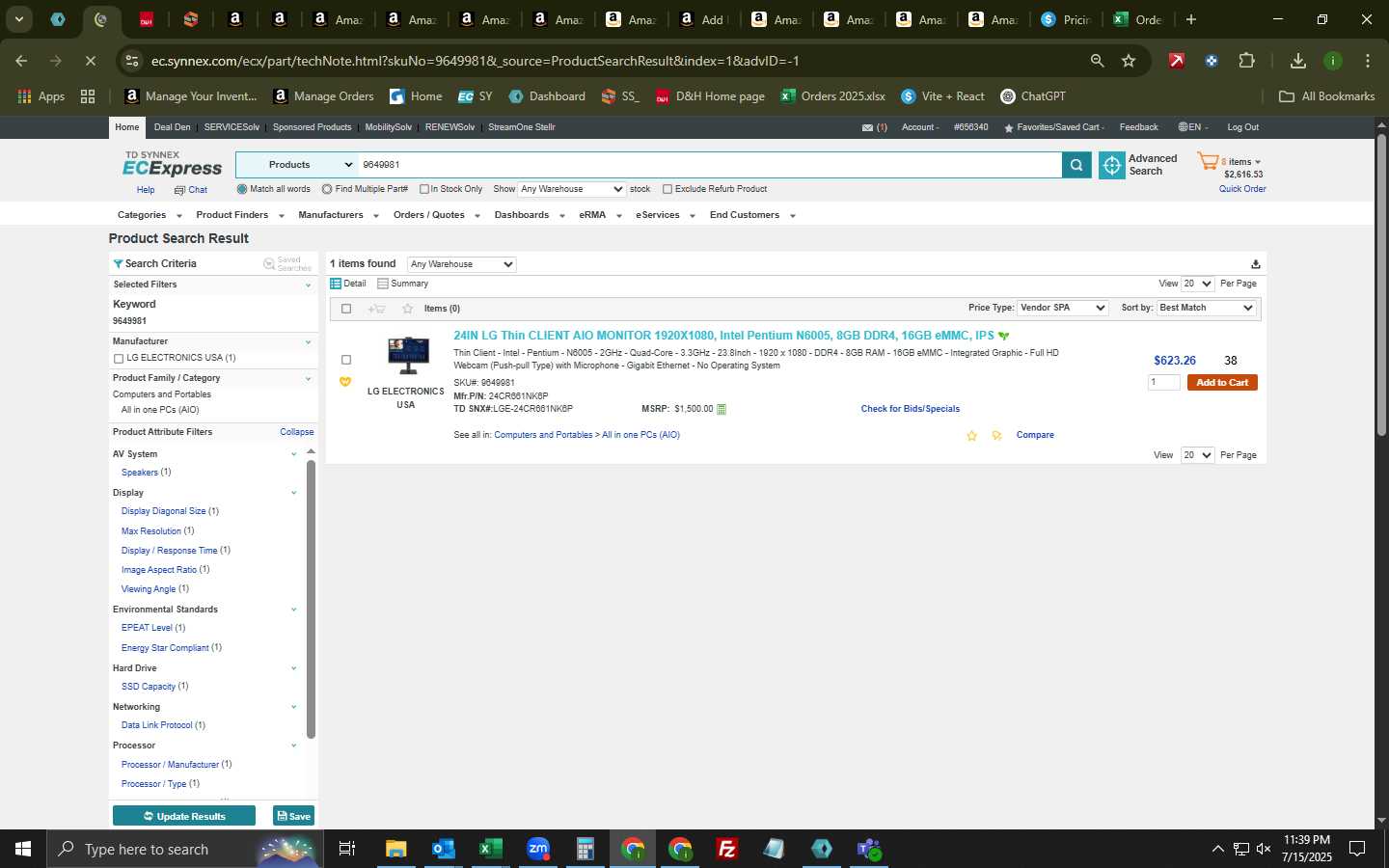
Task: Open the Display Diagonal Size filter
Action: tap(163, 511)
